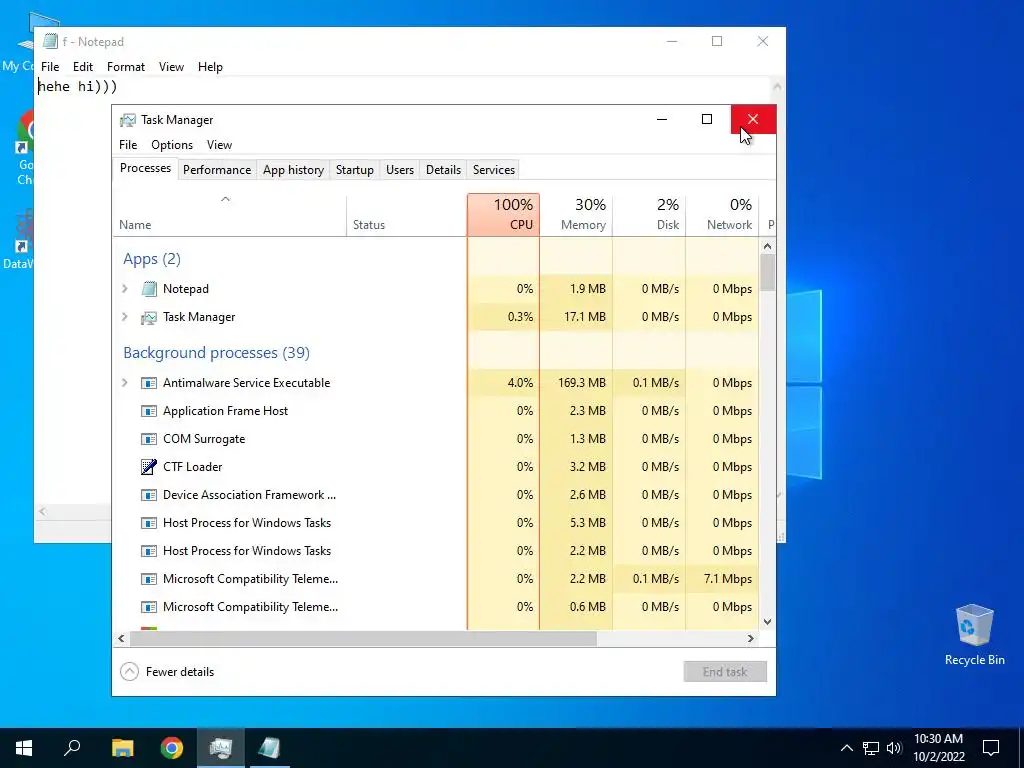Click the process list vertical scrollbar thumb
Screen dimensions: 1024x768
coord(767,273)
